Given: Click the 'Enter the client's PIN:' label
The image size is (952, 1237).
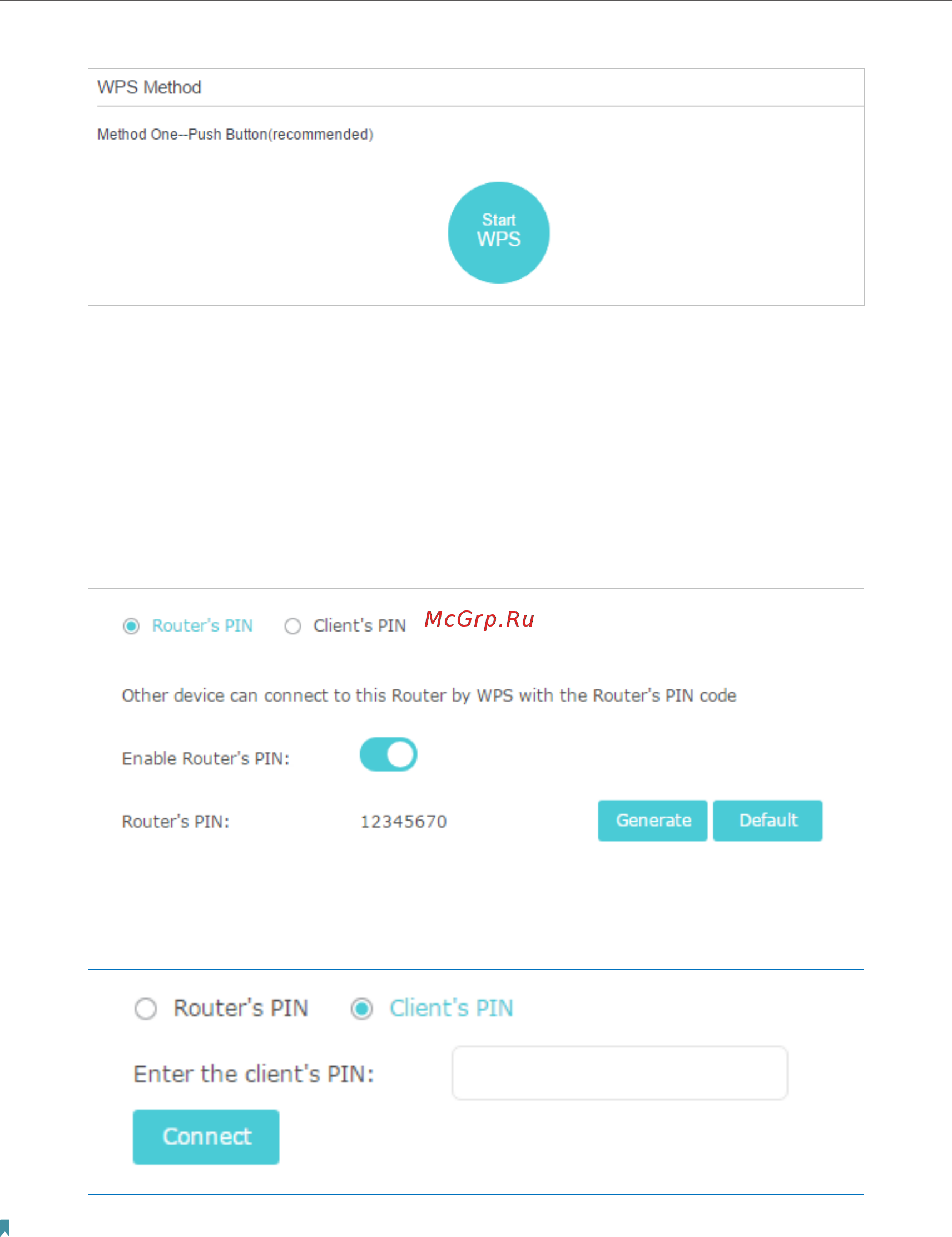Looking at the screenshot, I should [x=254, y=1074].
